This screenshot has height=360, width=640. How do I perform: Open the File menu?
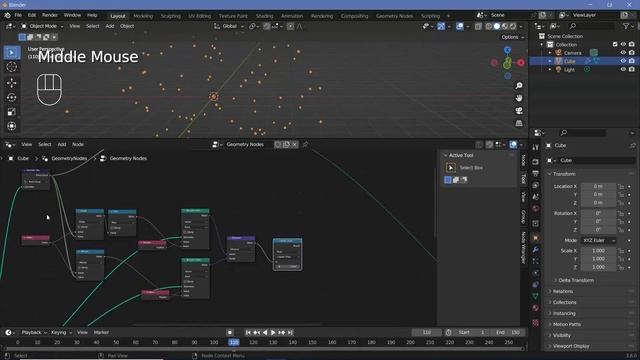click(18, 15)
